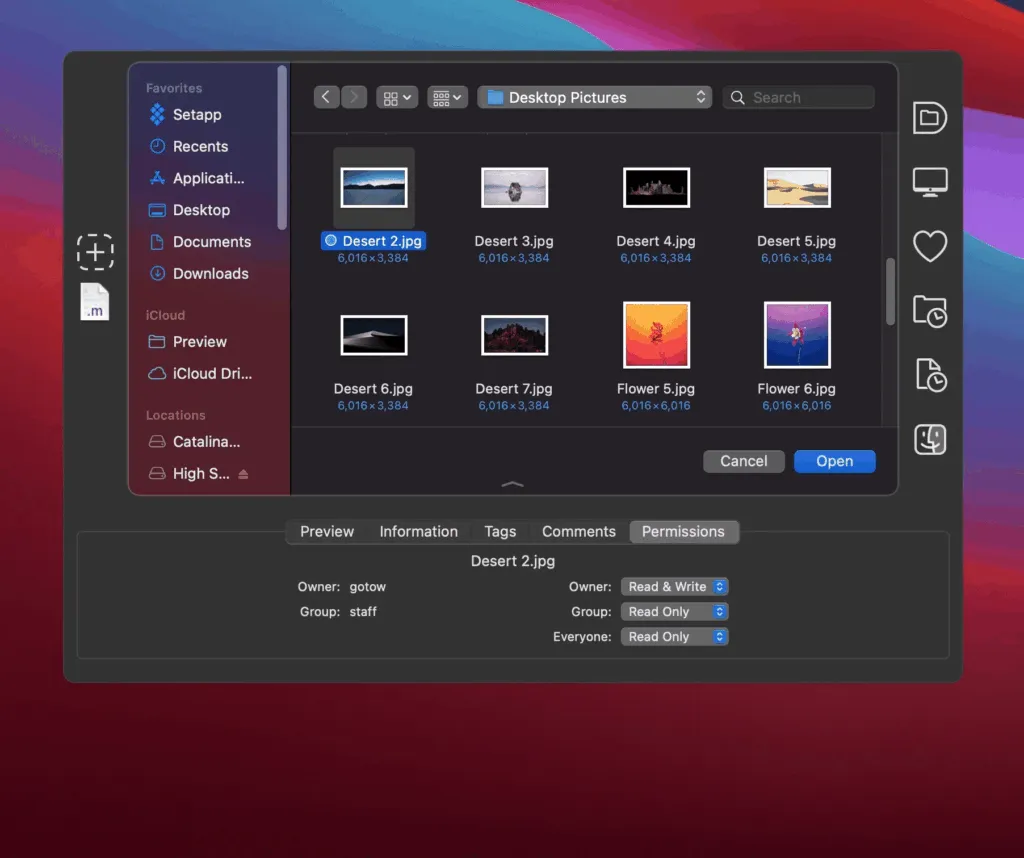Open the Recent Files document icon
Viewport: 1024px width, 858px height.
(x=930, y=375)
